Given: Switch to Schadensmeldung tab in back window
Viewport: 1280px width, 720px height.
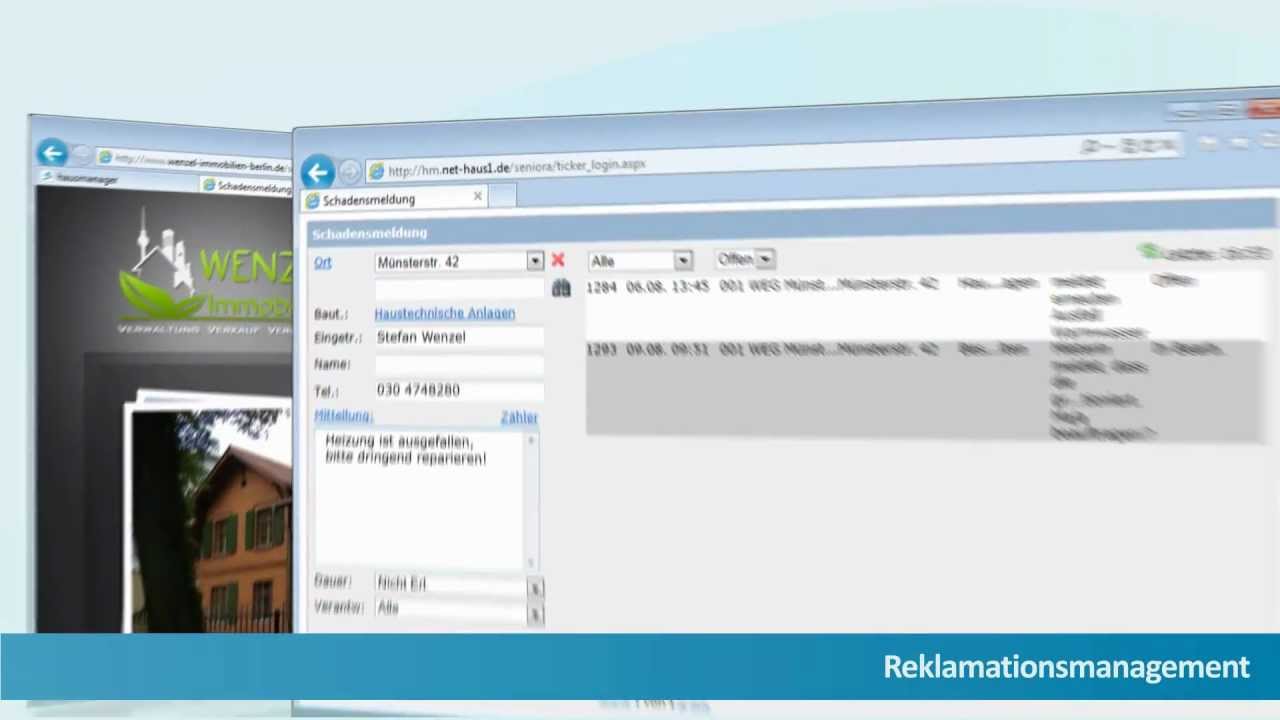Looking at the screenshot, I should coord(246,186).
